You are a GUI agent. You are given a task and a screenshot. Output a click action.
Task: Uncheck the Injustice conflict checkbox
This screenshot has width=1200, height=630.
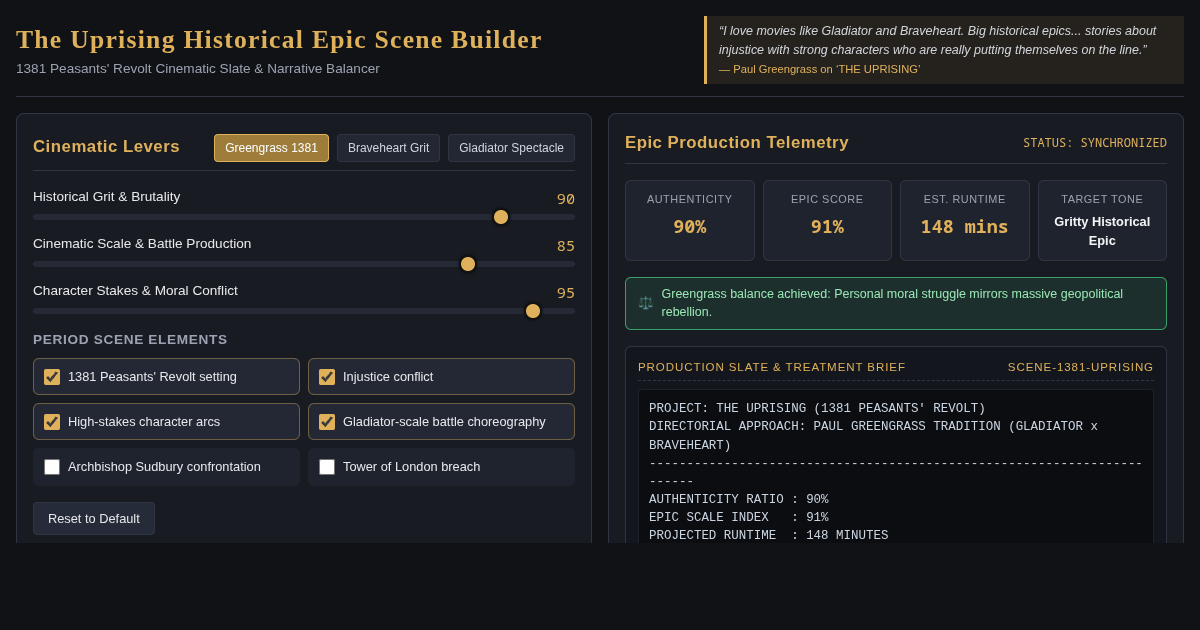pos(327,377)
